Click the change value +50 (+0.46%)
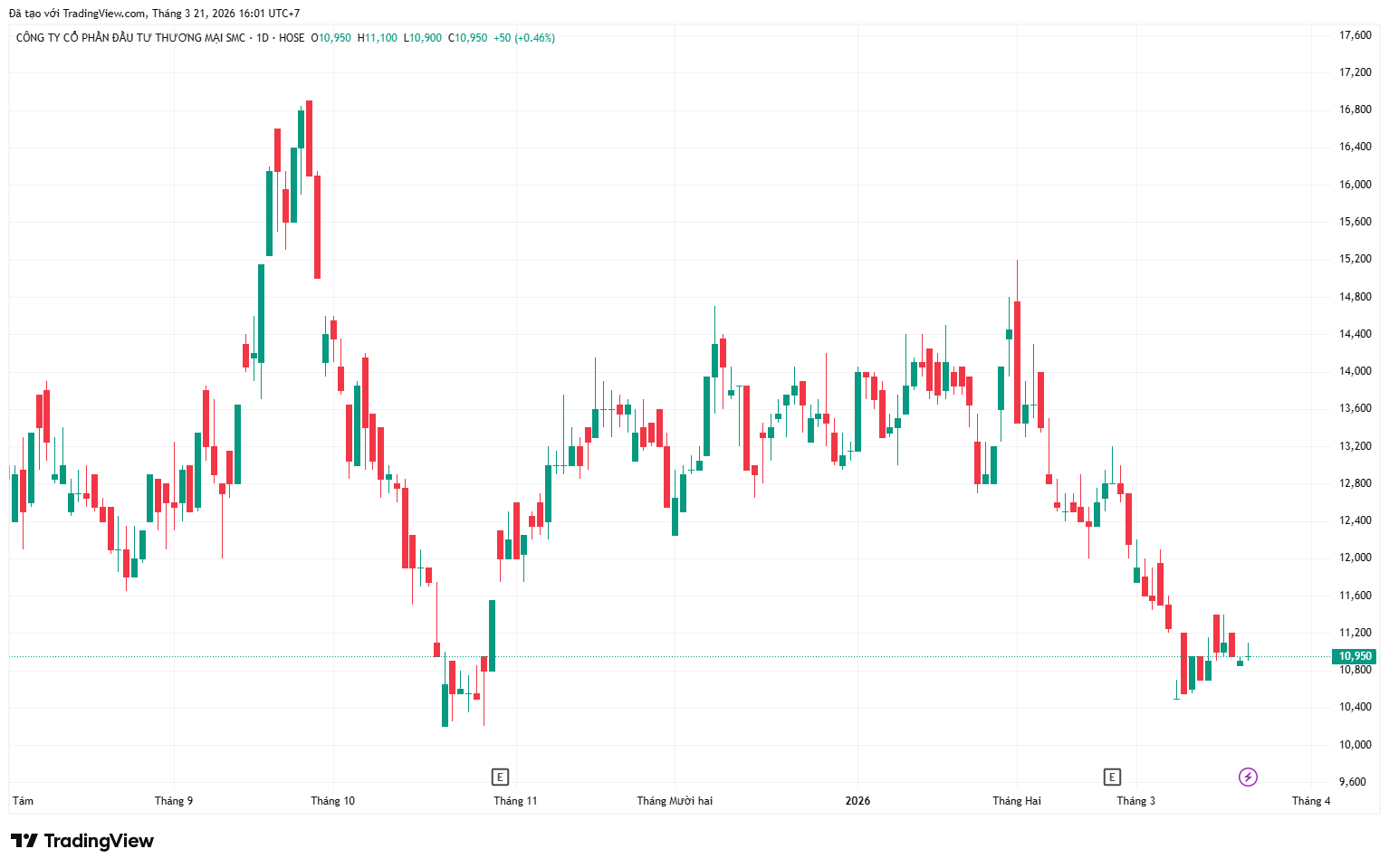 pyautogui.click(x=524, y=38)
